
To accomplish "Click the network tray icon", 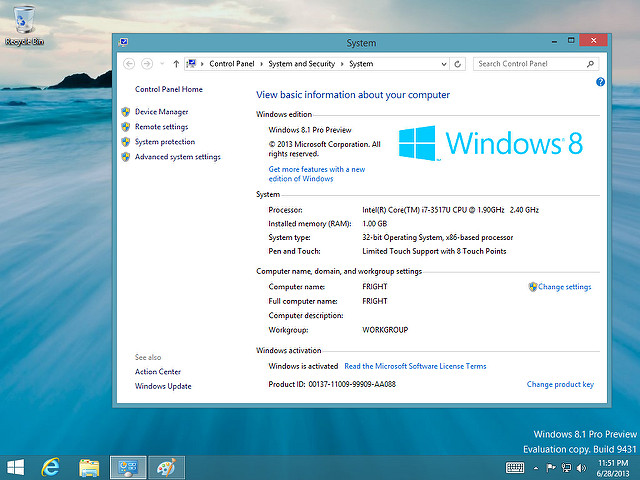I will click(566, 467).
